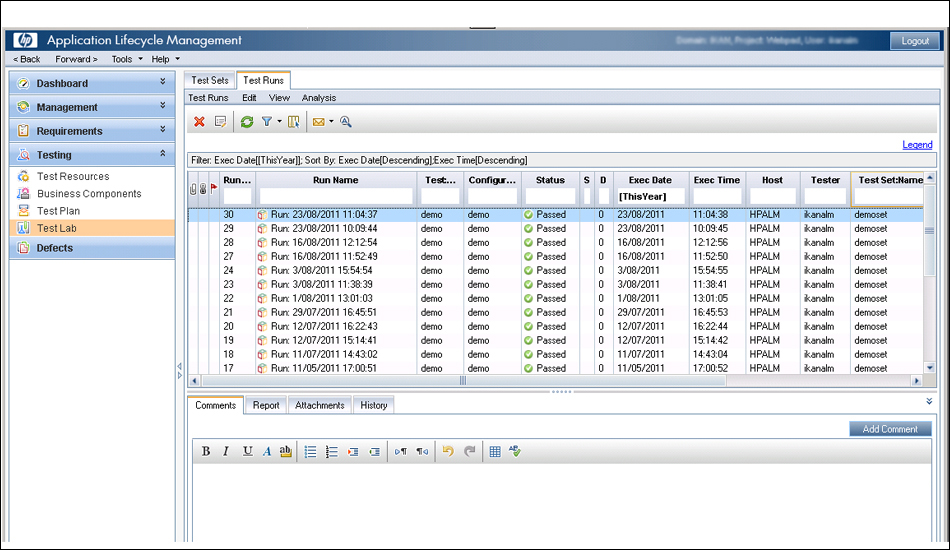The image size is (950, 550).
Task: Click the insert table icon
Action: pos(495,451)
